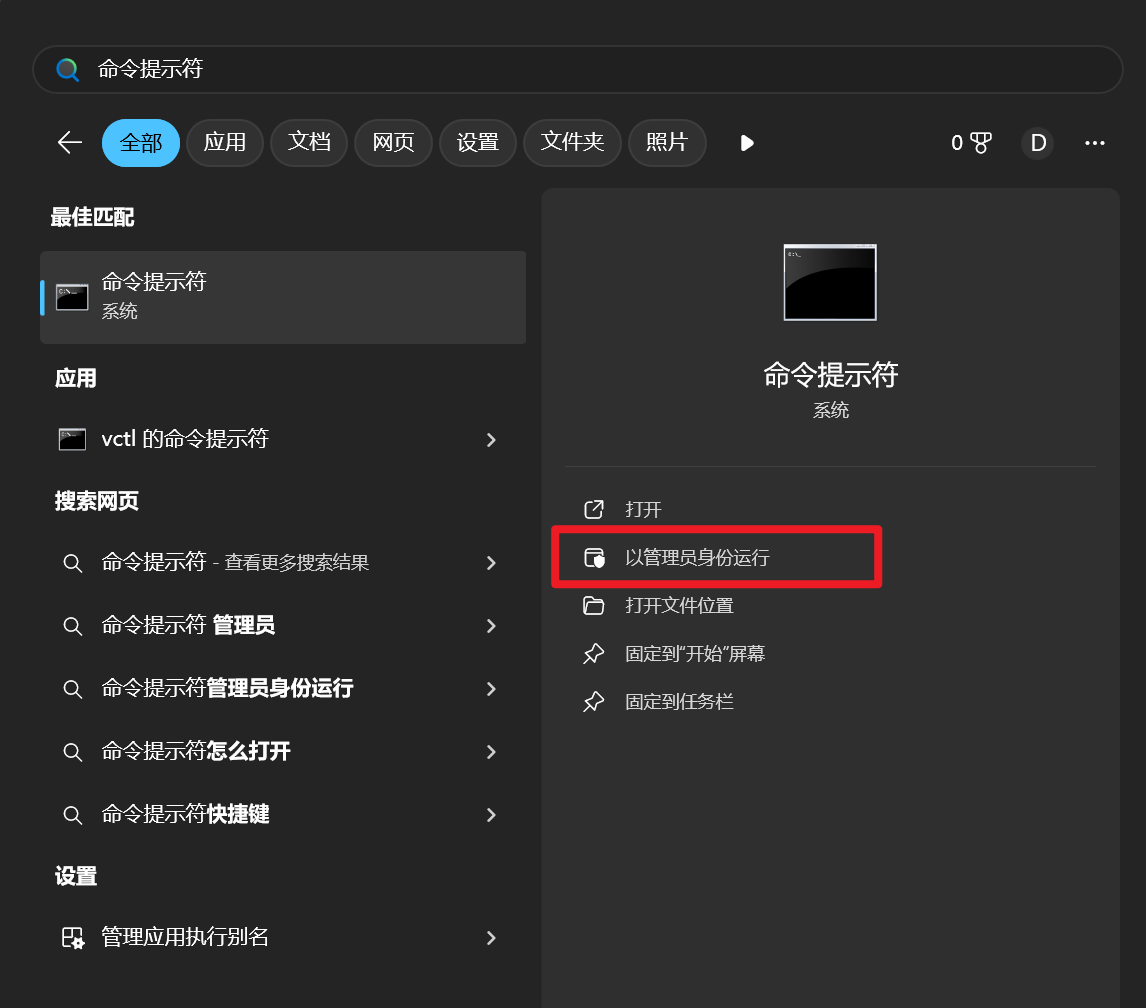Viewport: 1146px width, 1008px height.
Task: Click the shield icon beside 以管理员身份运行
Action: point(594,557)
